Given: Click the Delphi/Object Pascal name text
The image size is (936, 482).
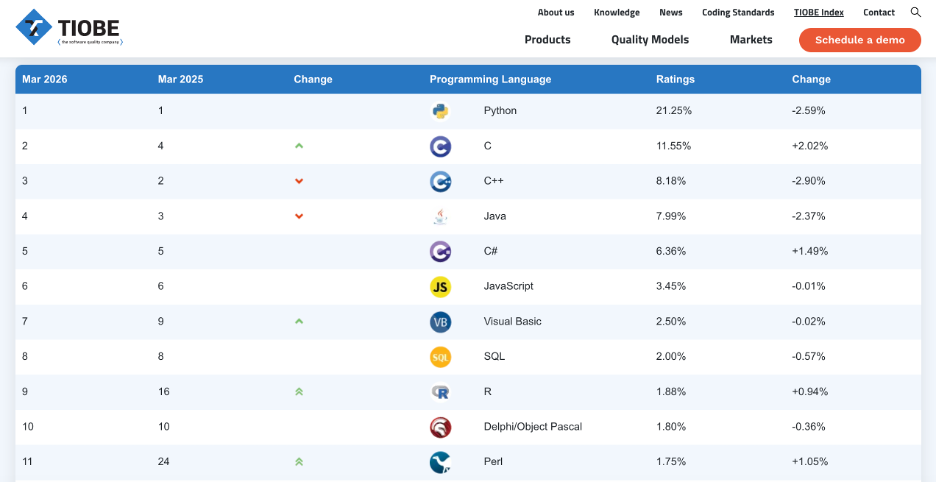Looking at the screenshot, I should pos(532,426).
